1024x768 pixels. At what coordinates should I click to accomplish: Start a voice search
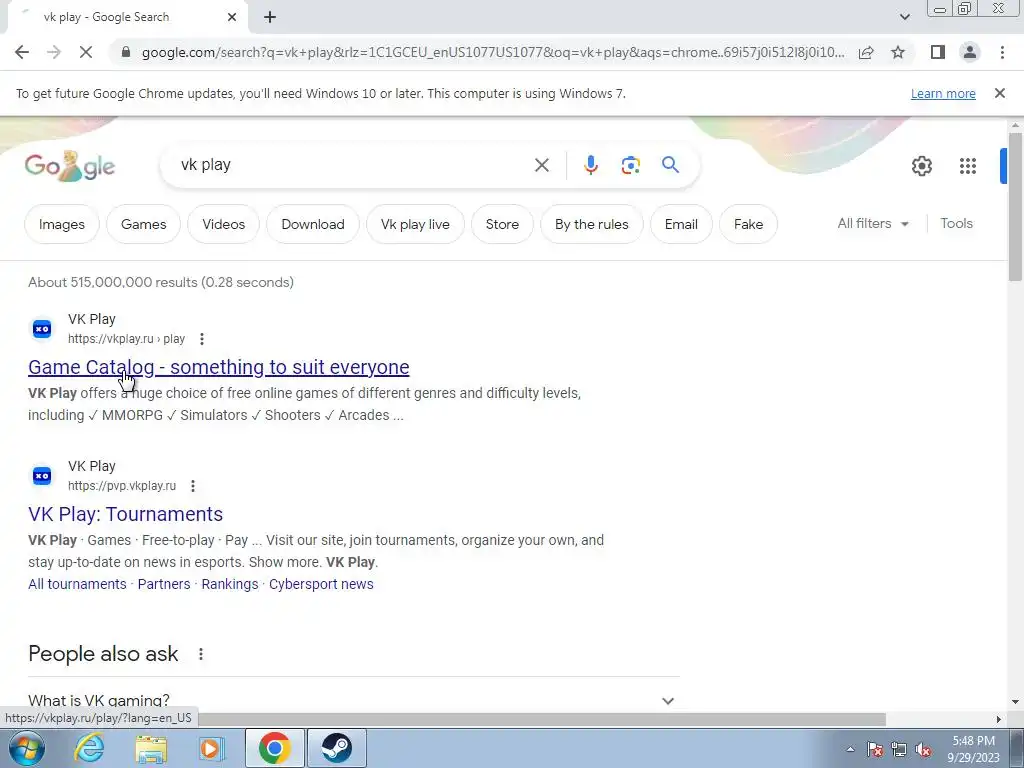tap(590, 165)
